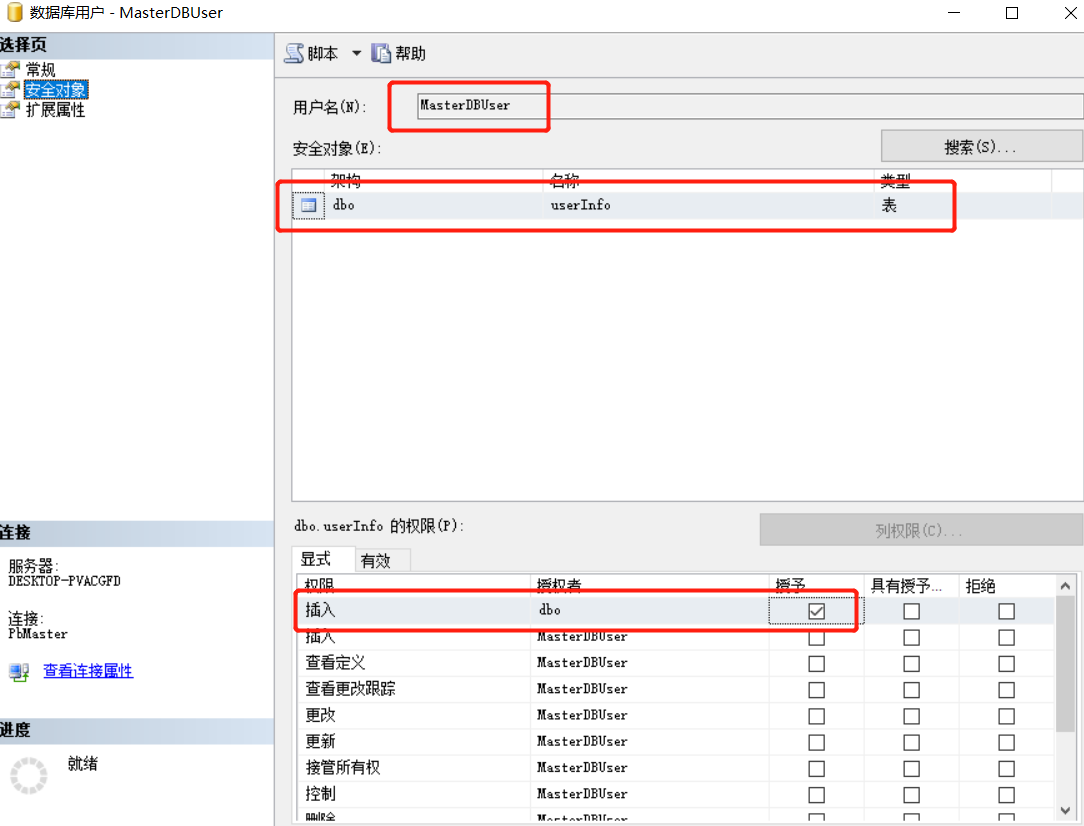Screen dimensions: 1084x826
Task: Click the 帮助 toolbar icon
Action: [x=383, y=53]
